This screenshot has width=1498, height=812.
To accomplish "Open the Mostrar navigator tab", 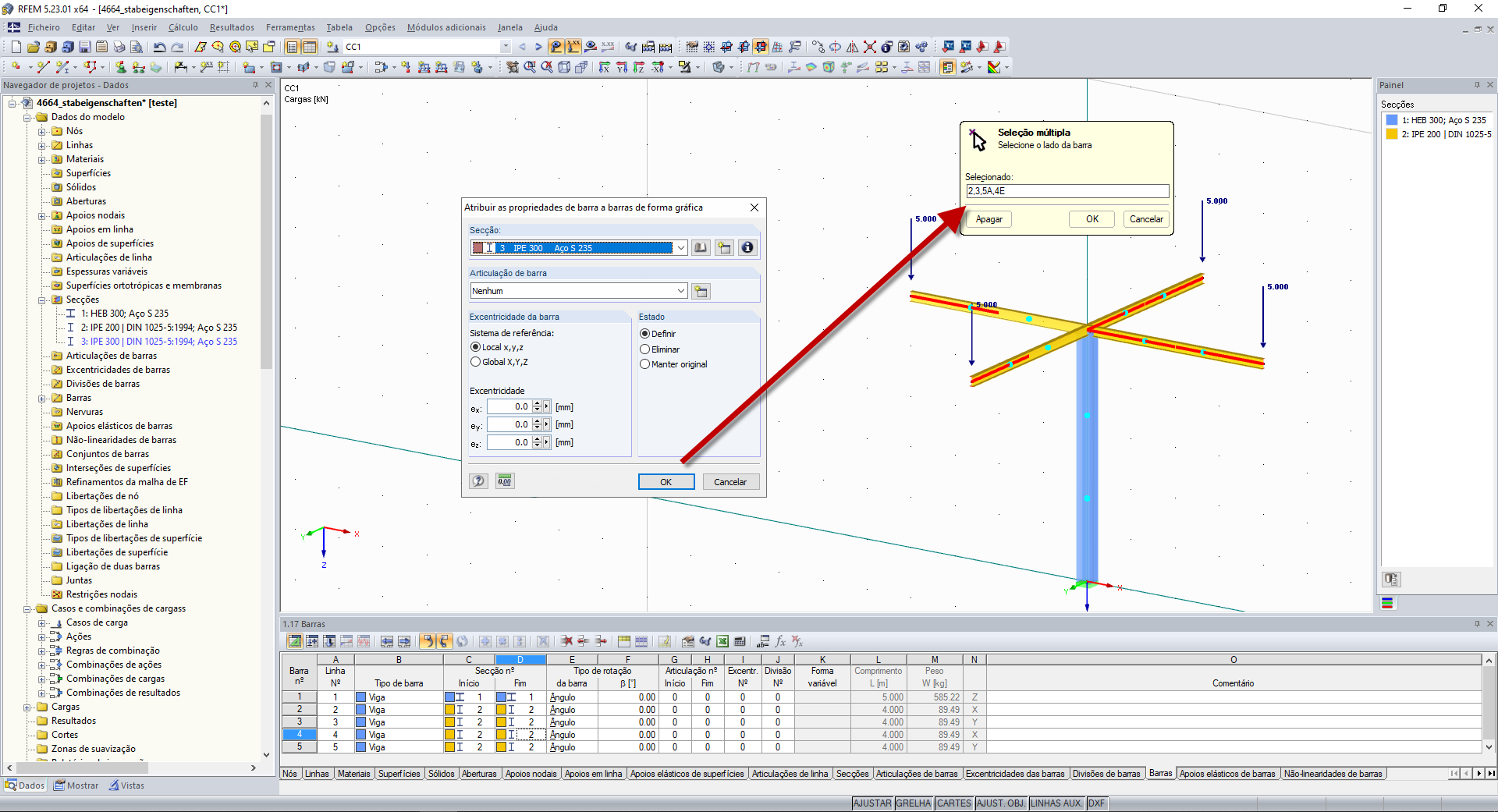I will tap(76, 785).
